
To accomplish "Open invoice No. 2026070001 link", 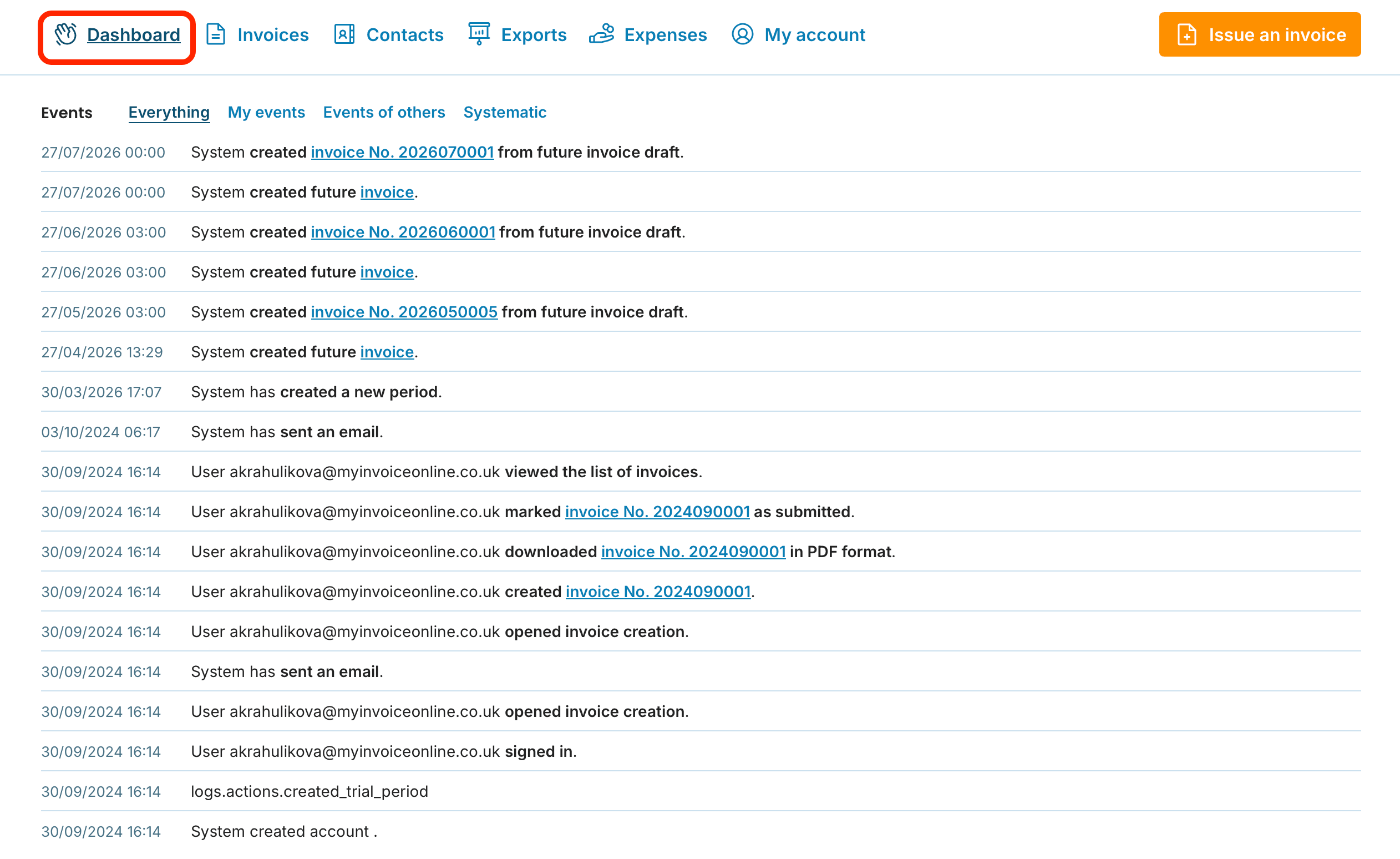I will coord(402,153).
